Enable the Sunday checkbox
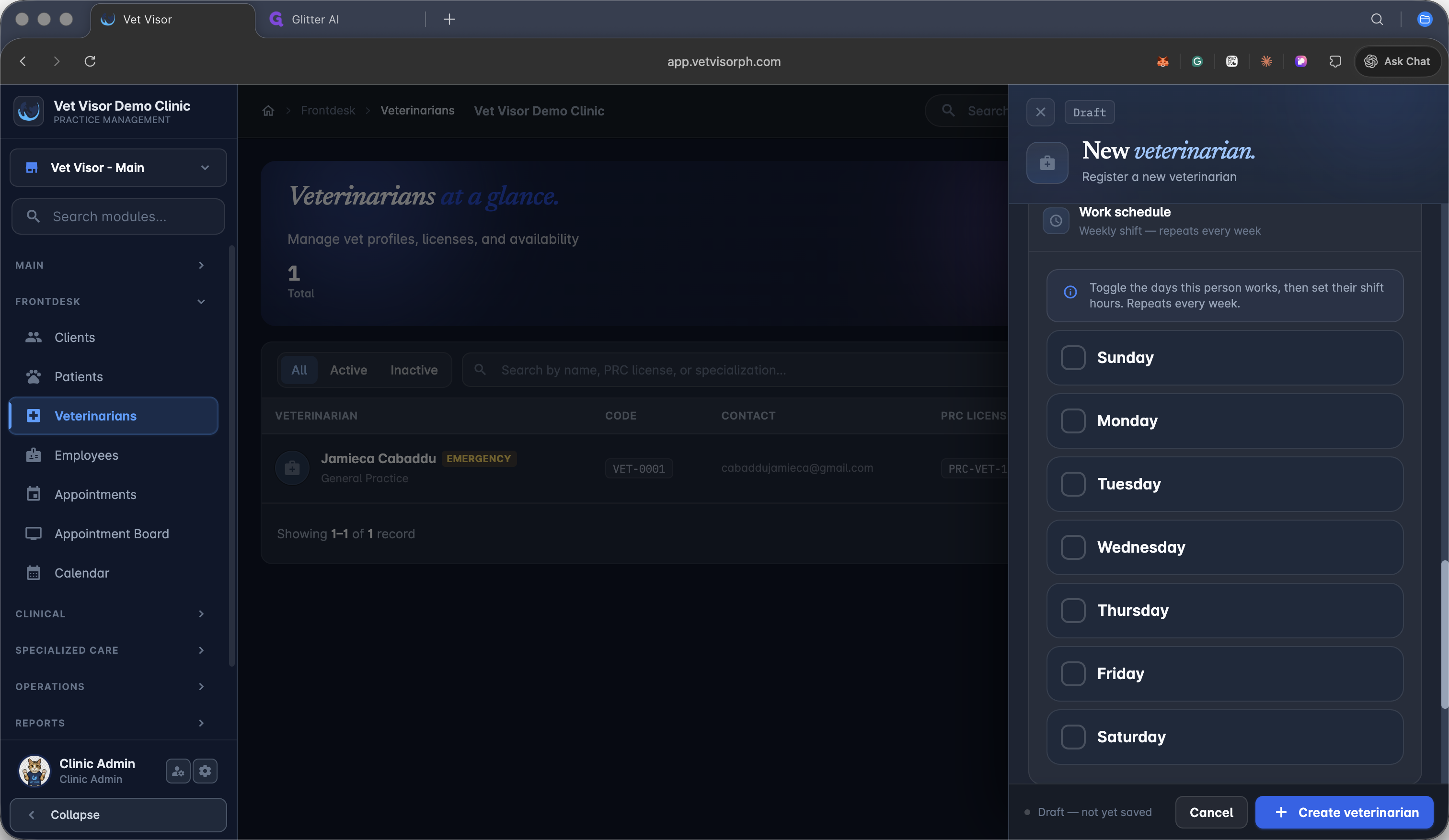Screen dimensions: 1449x840 click(x=1073, y=358)
